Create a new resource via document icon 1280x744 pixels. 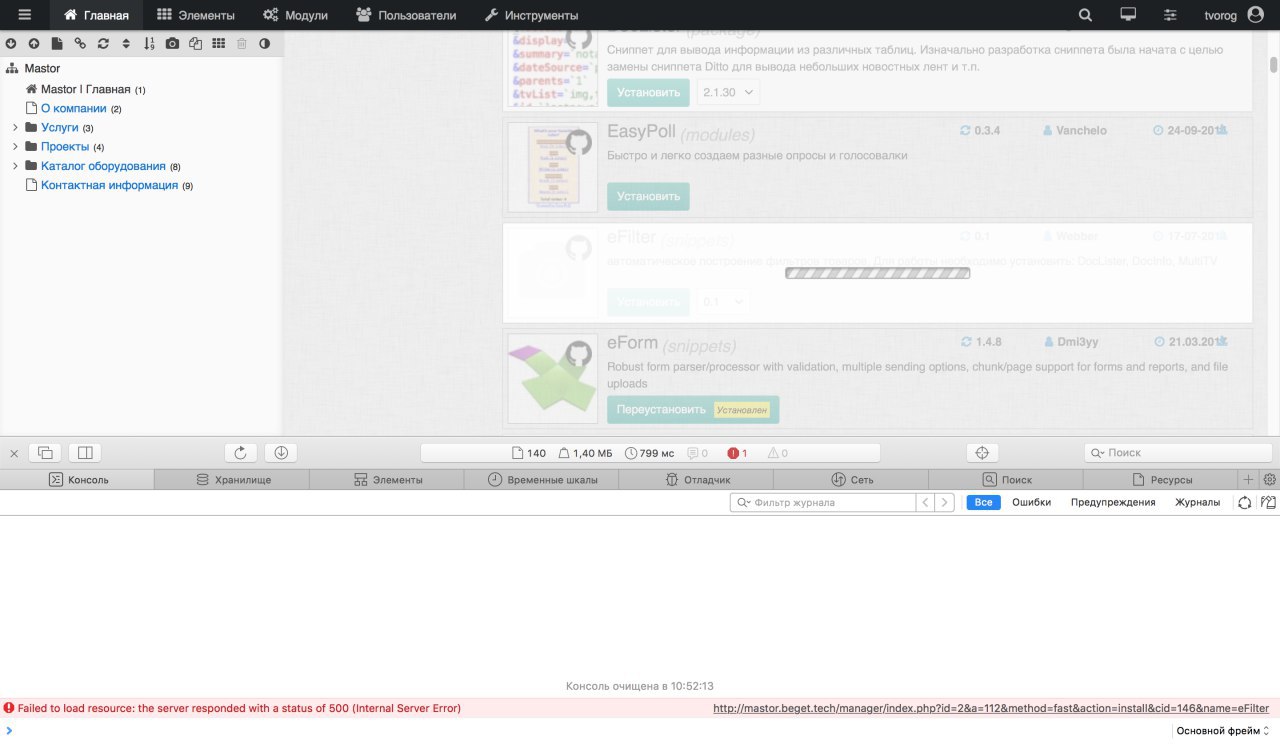tap(57, 44)
